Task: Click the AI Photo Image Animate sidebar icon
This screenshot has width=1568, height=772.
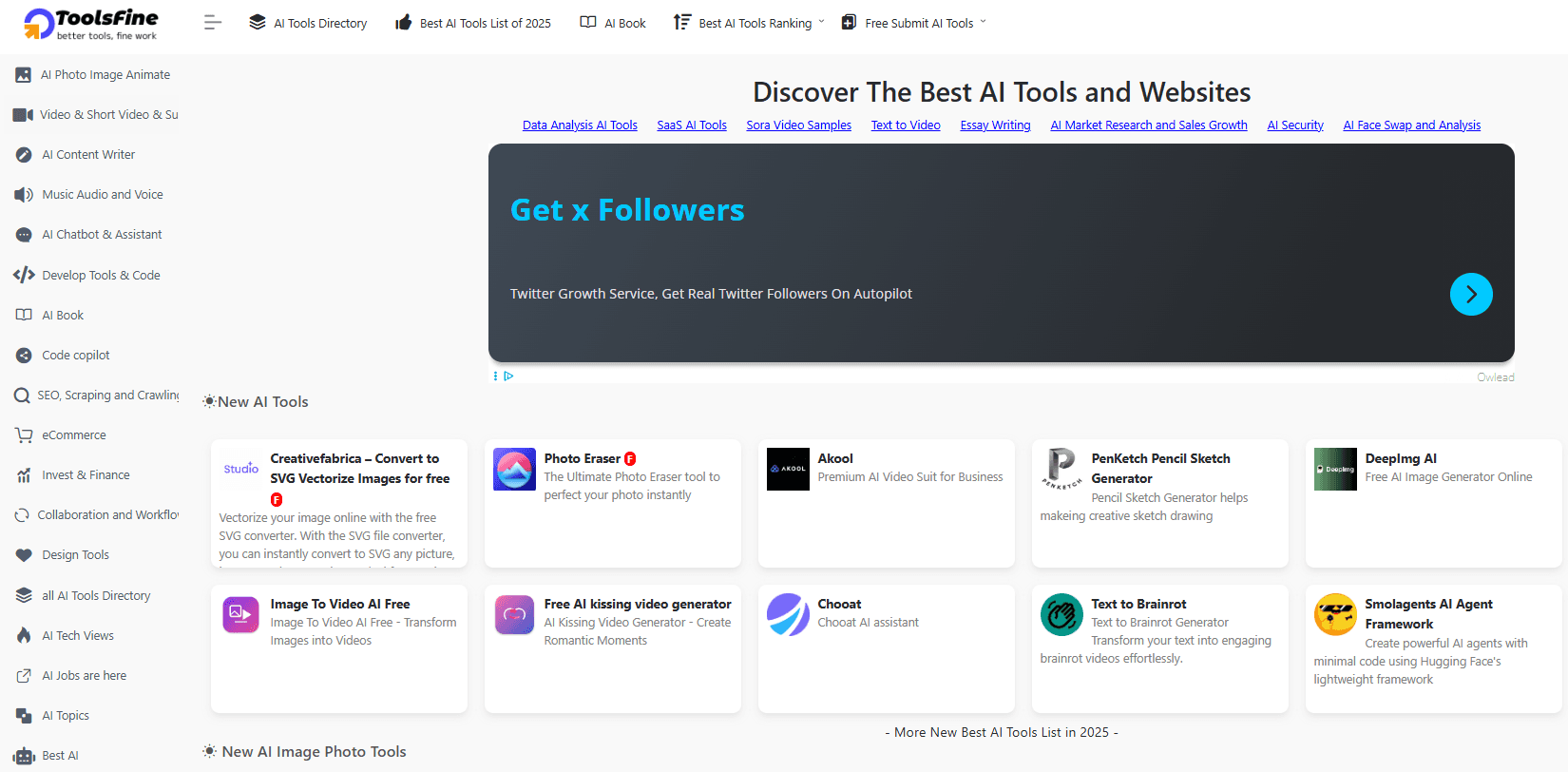Action: tap(23, 74)
